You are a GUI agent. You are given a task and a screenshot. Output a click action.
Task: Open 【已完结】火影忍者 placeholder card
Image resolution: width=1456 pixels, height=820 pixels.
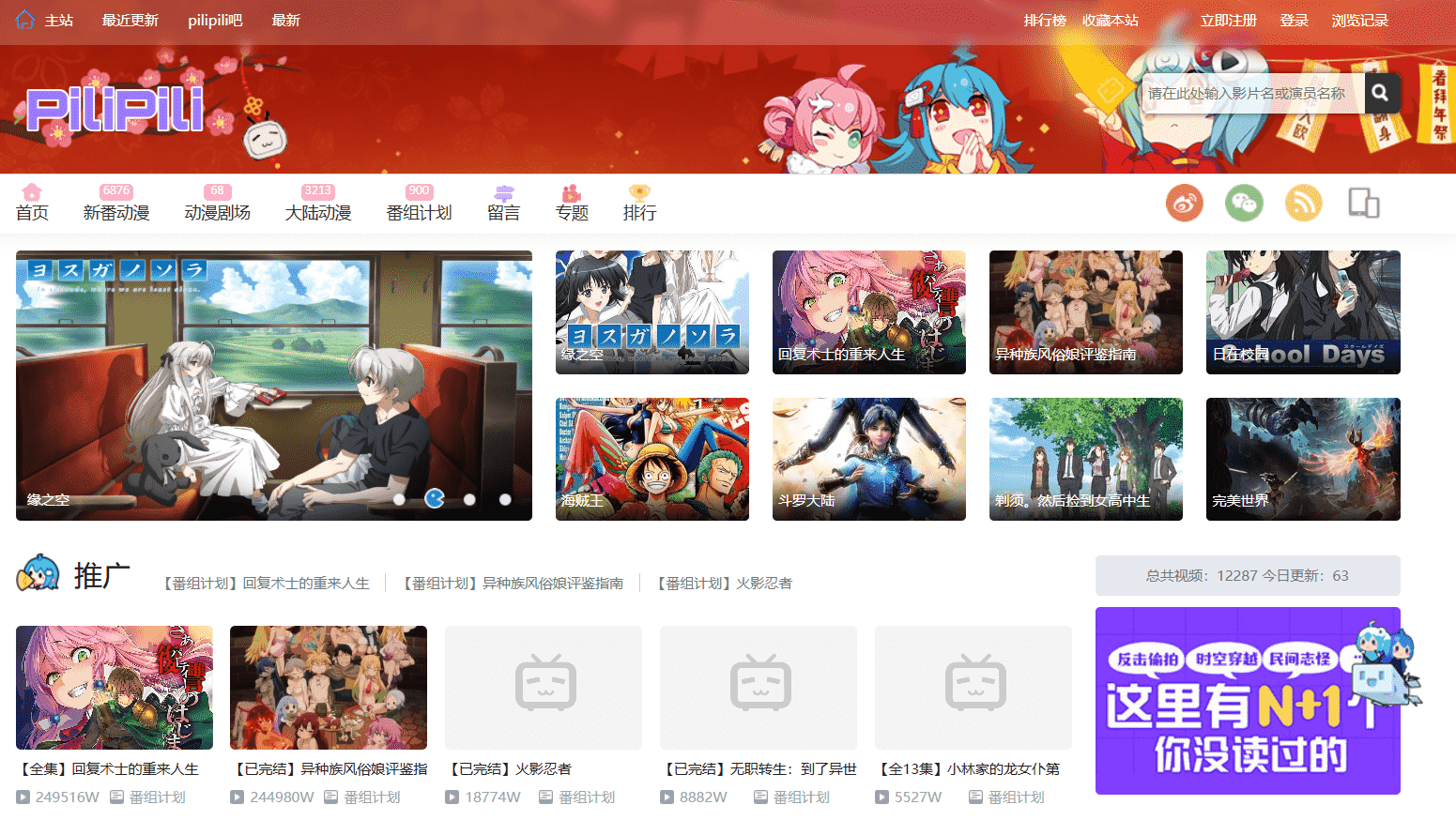[x=544, y=688]
